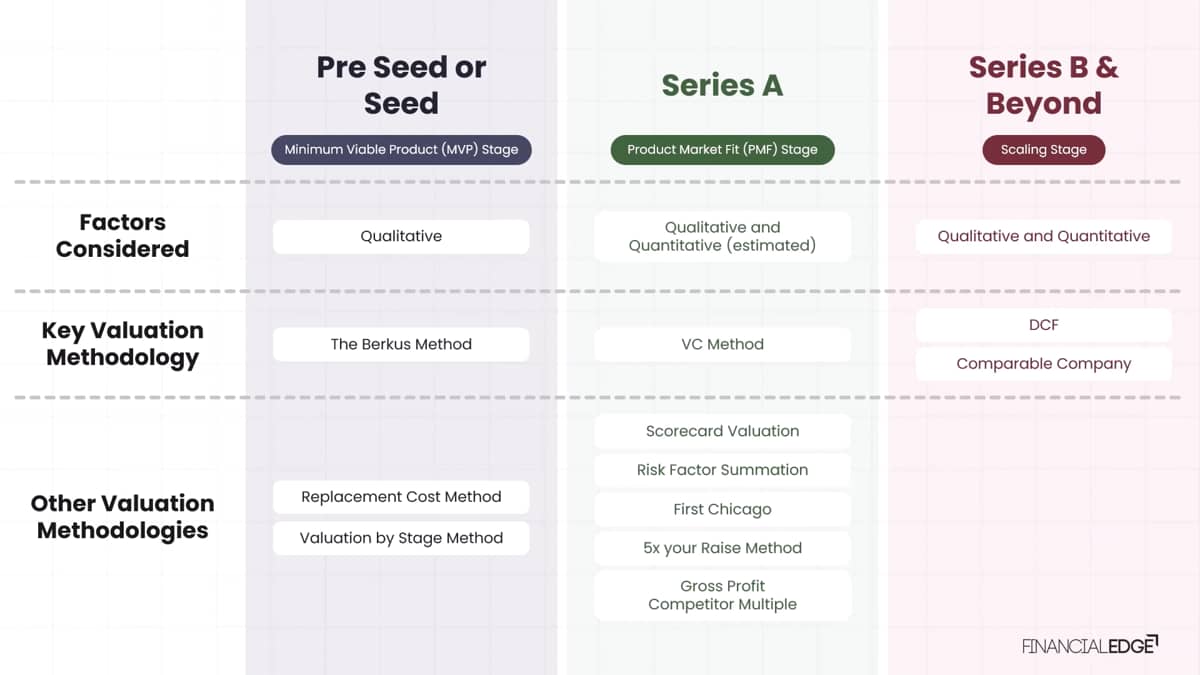Click the 5x your Raise Method box

pyautogui.click(x=722, y=548)
